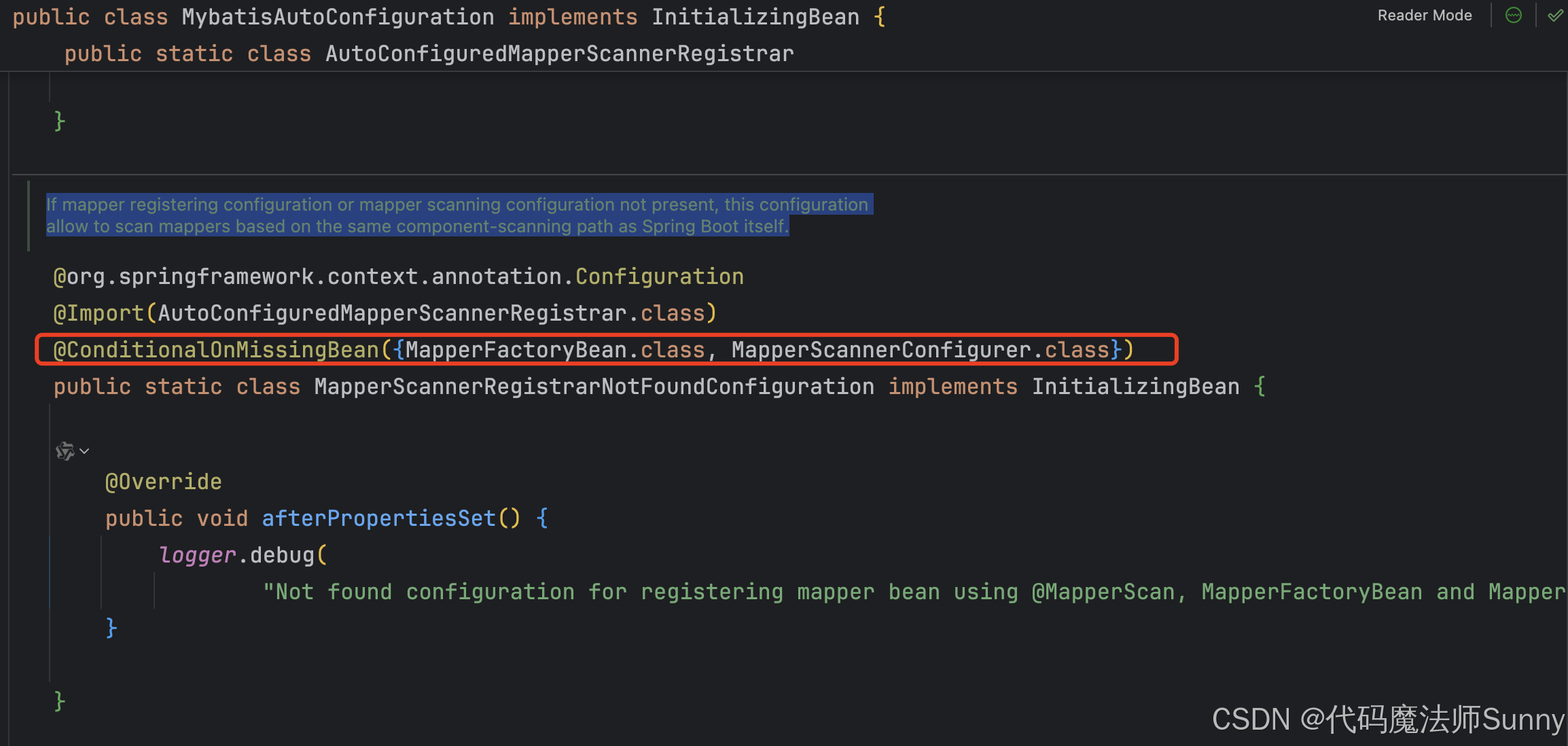Click the @ConditionalOnMissingBean annotation
This screenshot has height=746, width=1568.
216,350
